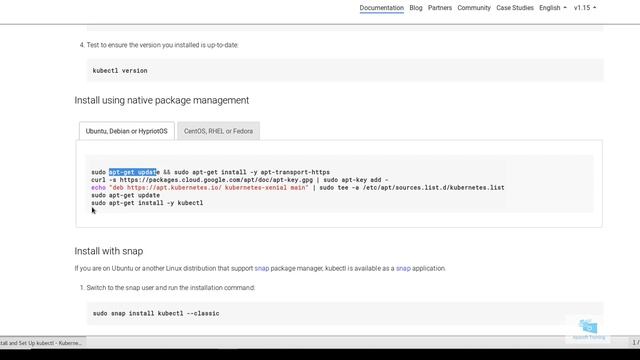Click 'Switch to the snap user' step text

171,288
